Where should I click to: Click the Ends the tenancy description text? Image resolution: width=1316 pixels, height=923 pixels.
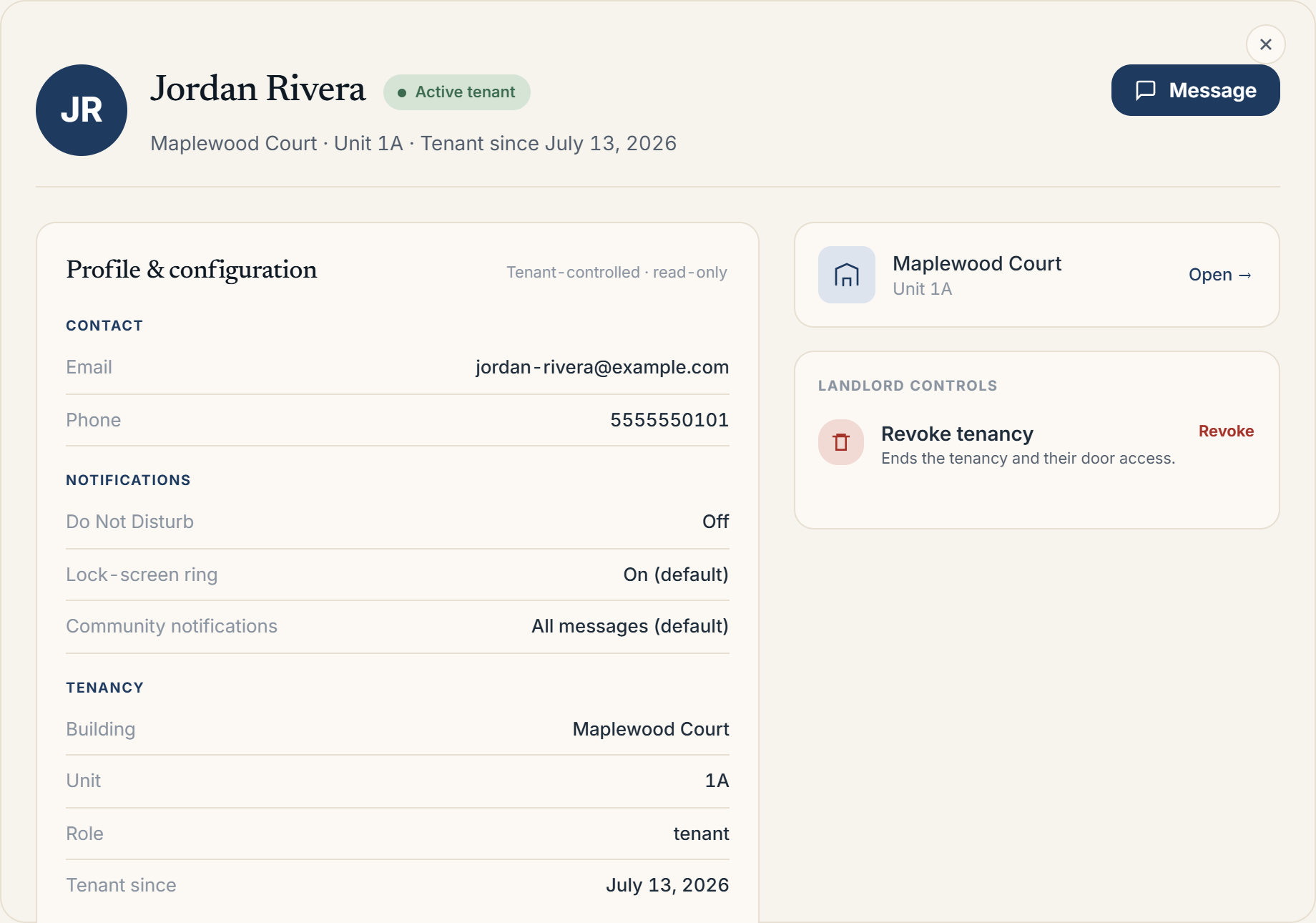(1028, 458)
